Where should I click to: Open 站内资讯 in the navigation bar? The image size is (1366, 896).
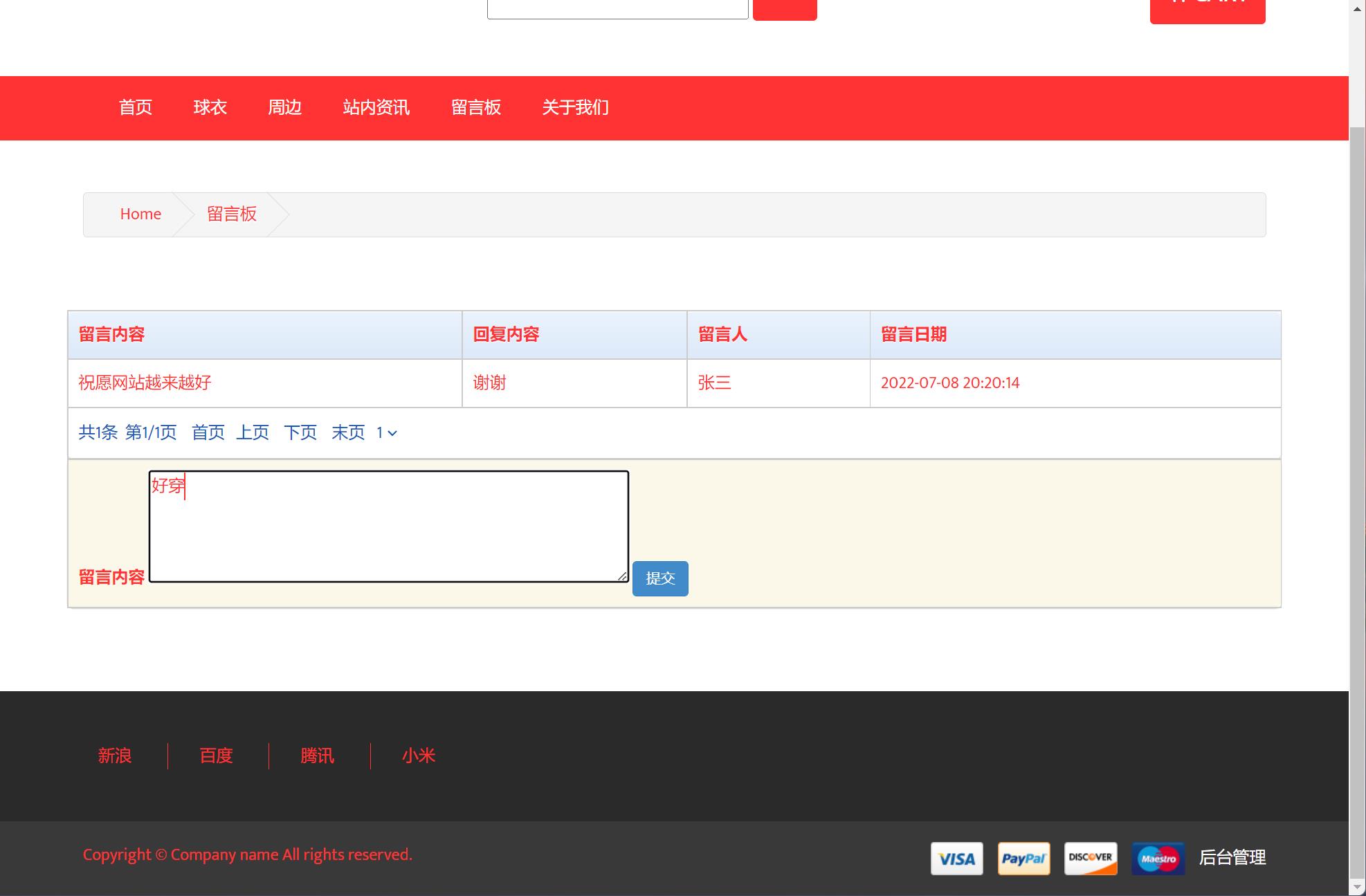376,108
